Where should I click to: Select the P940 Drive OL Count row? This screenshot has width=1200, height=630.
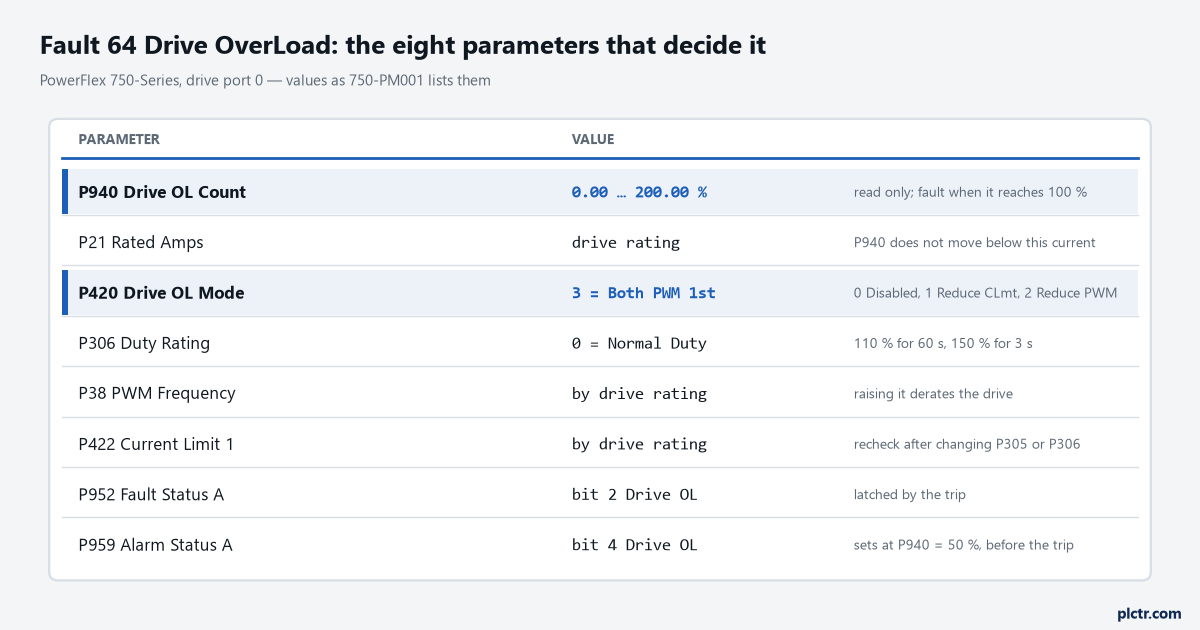tap(600, 192)
